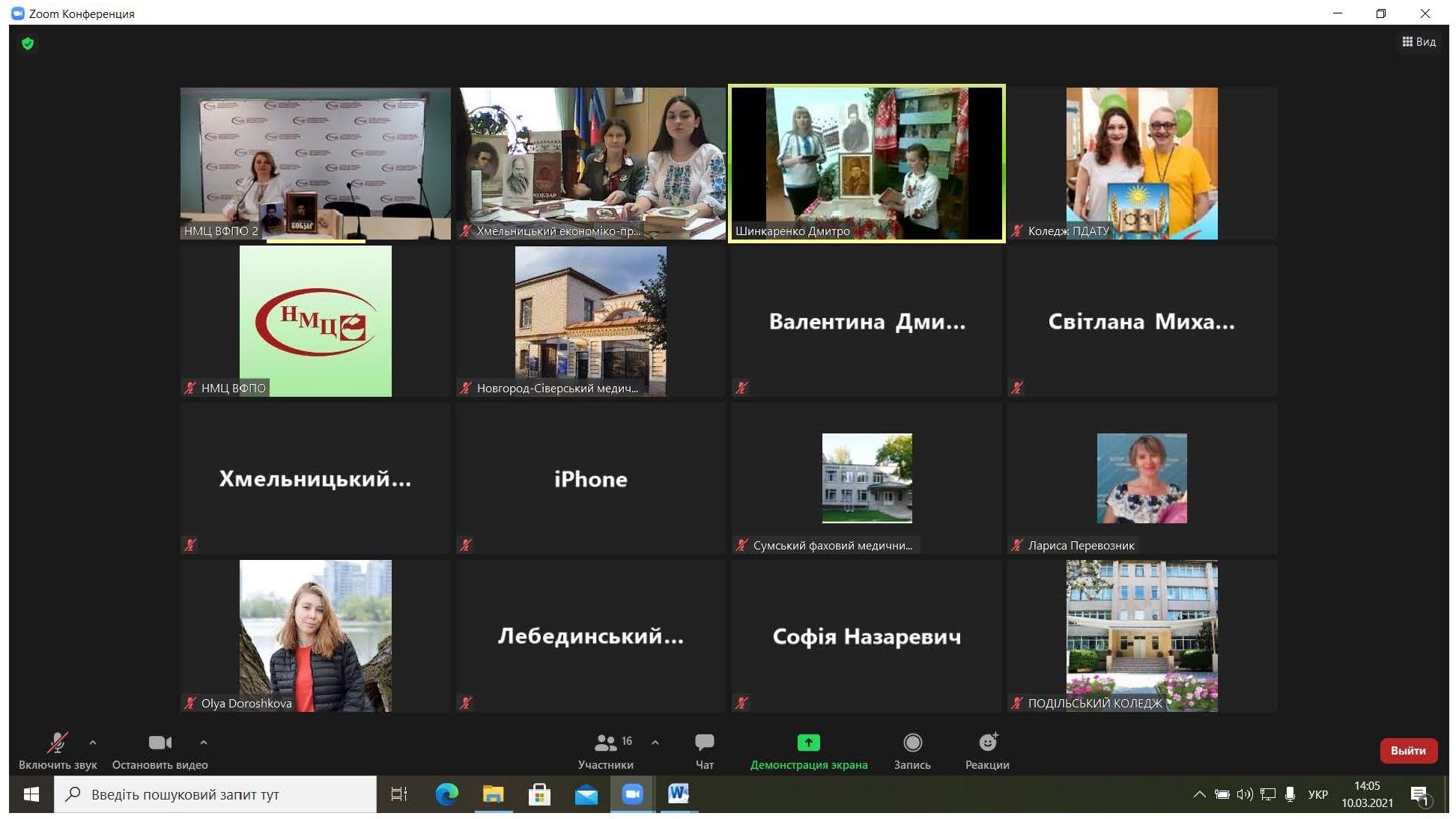Select Шинкаренко Дмитро video tile
The image size is (1456, 819).
coord(867,163)
